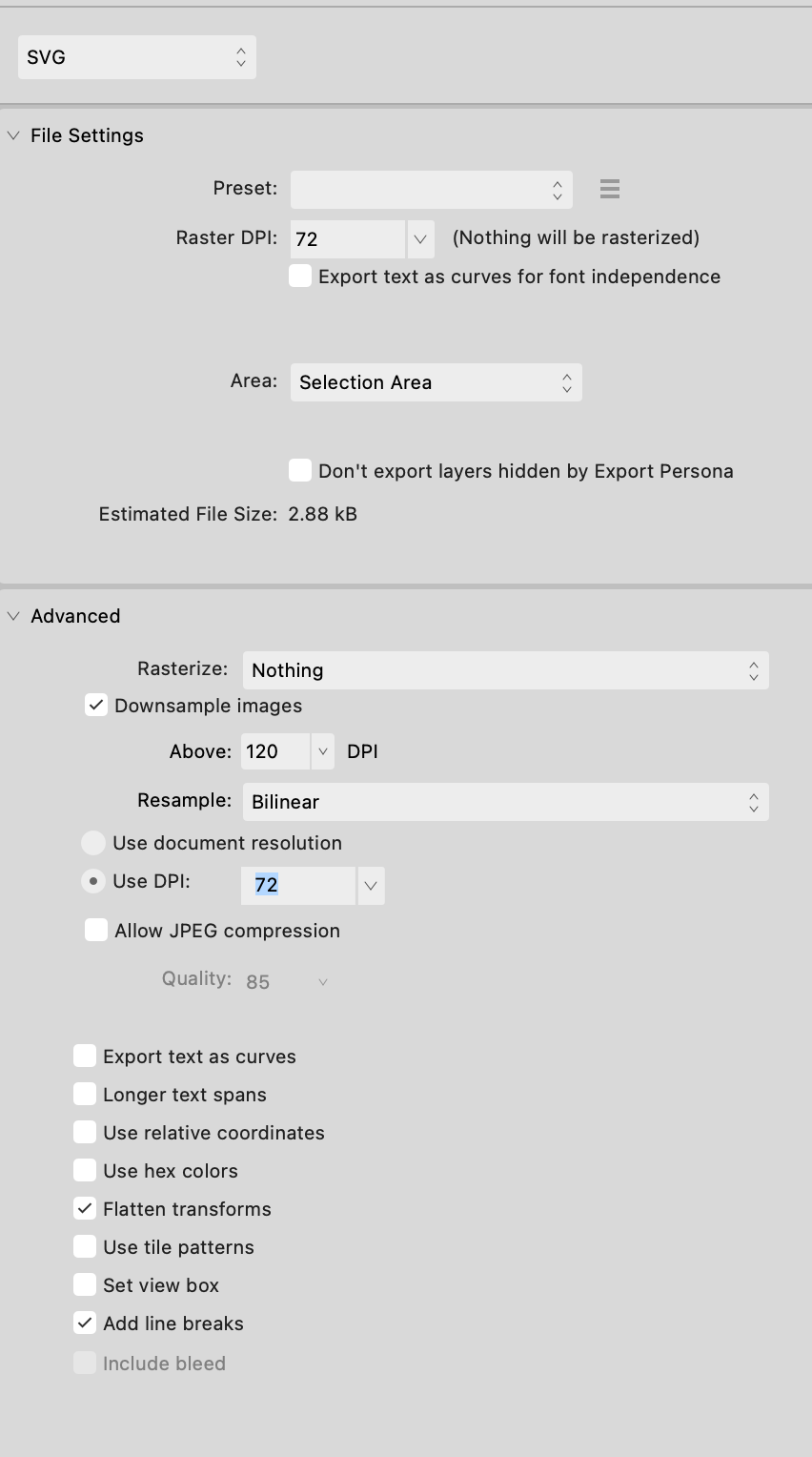
Task: Enable Don't export layers hidden by Export Persona
Action: (x=300, y=470)
